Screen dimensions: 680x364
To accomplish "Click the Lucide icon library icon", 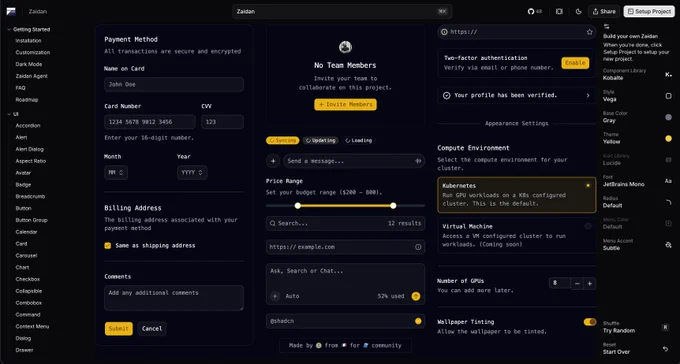I will (668, 160).
